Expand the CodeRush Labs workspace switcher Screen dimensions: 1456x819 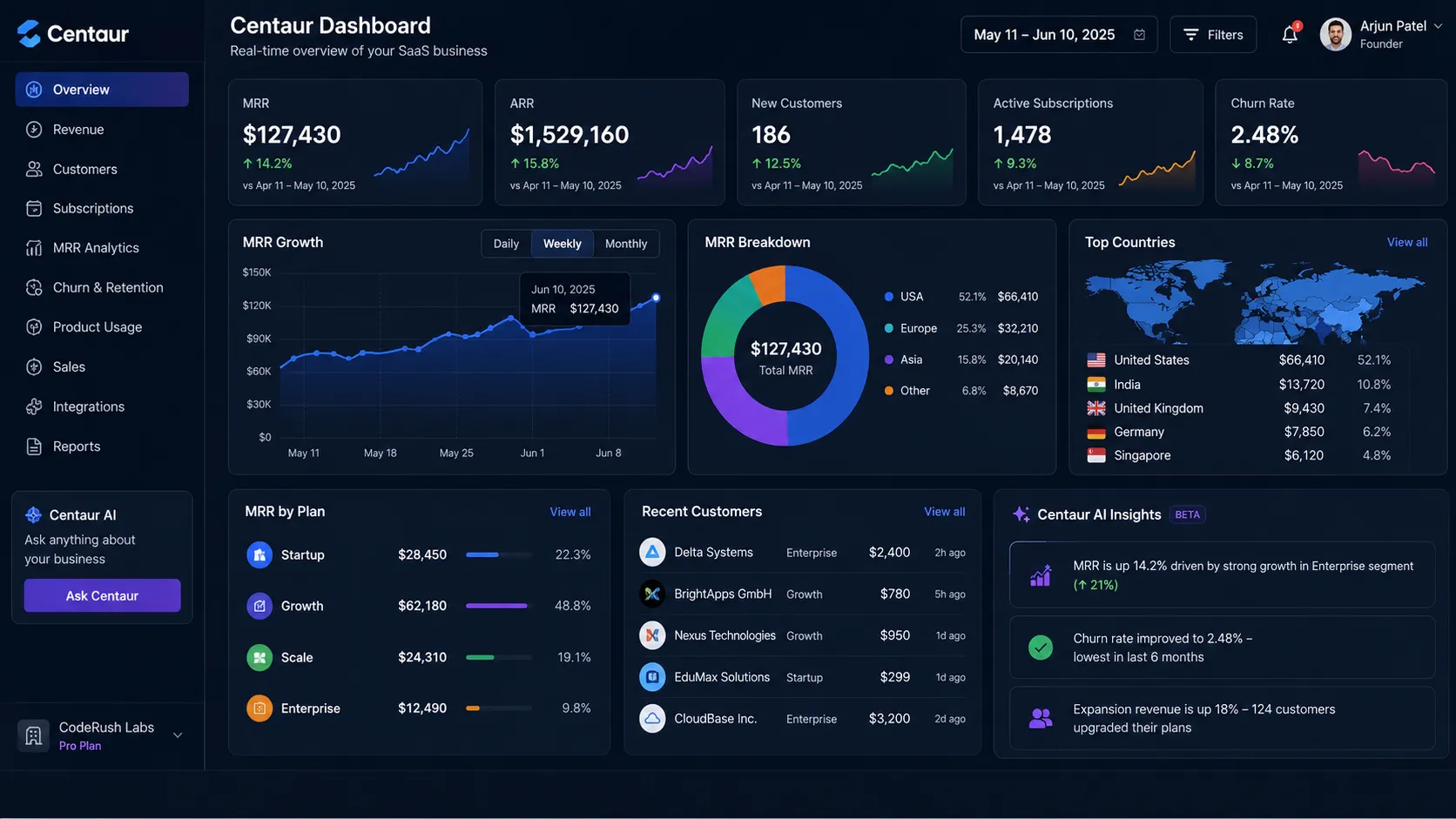(x=178, y=735)
